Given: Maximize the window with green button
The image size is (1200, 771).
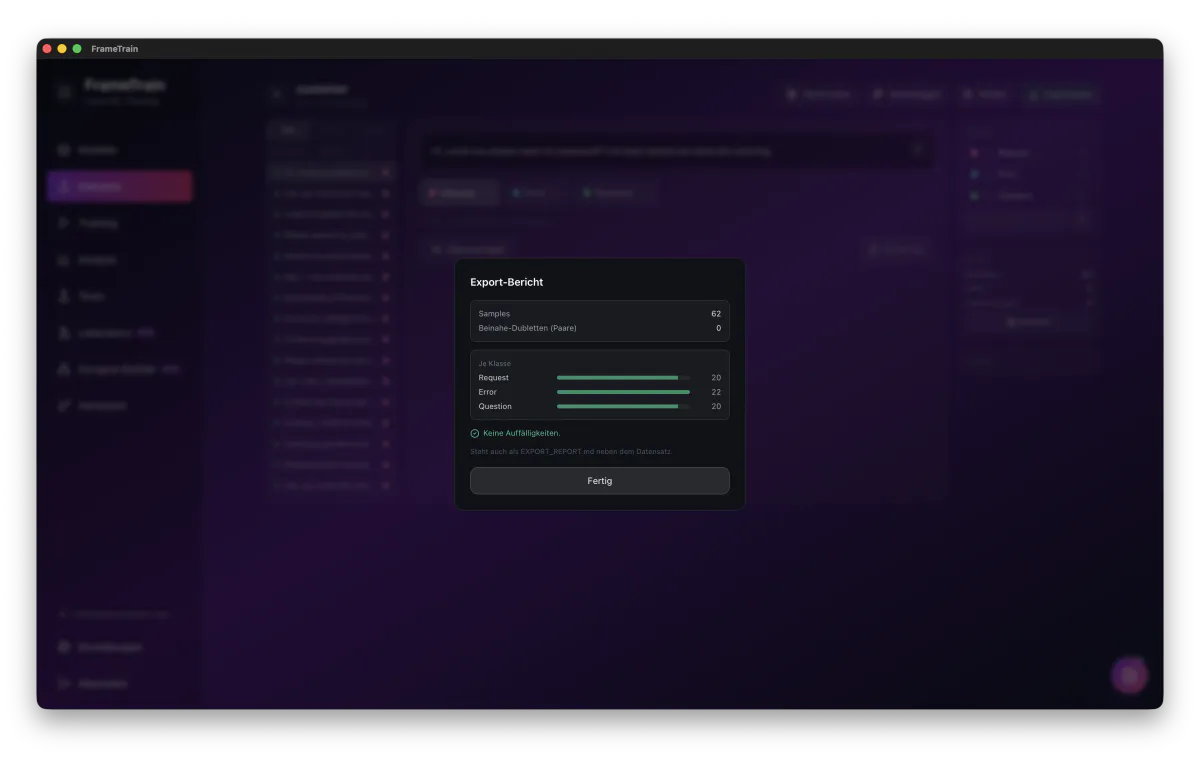Looking at the screenshot, I should (x=77, y=49).
